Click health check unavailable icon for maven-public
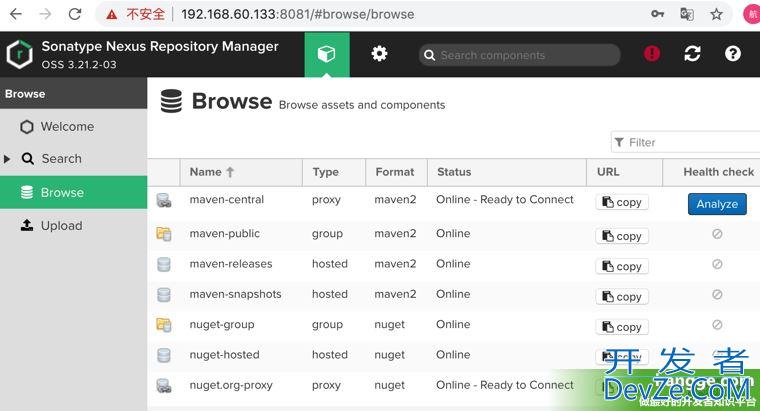760x411 pixels. [x=717, y=234]
